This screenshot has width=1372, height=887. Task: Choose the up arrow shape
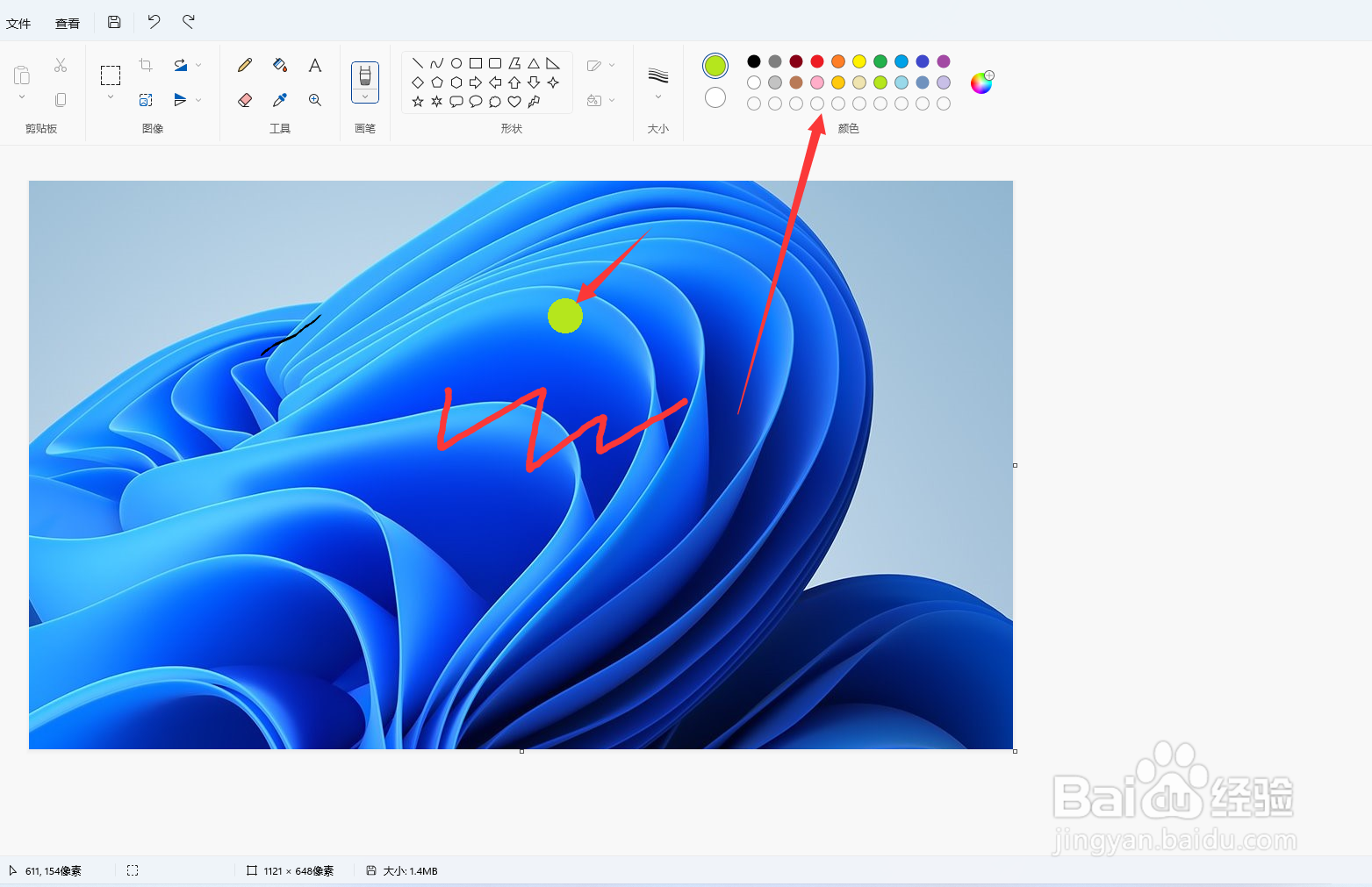click(514, 82)
